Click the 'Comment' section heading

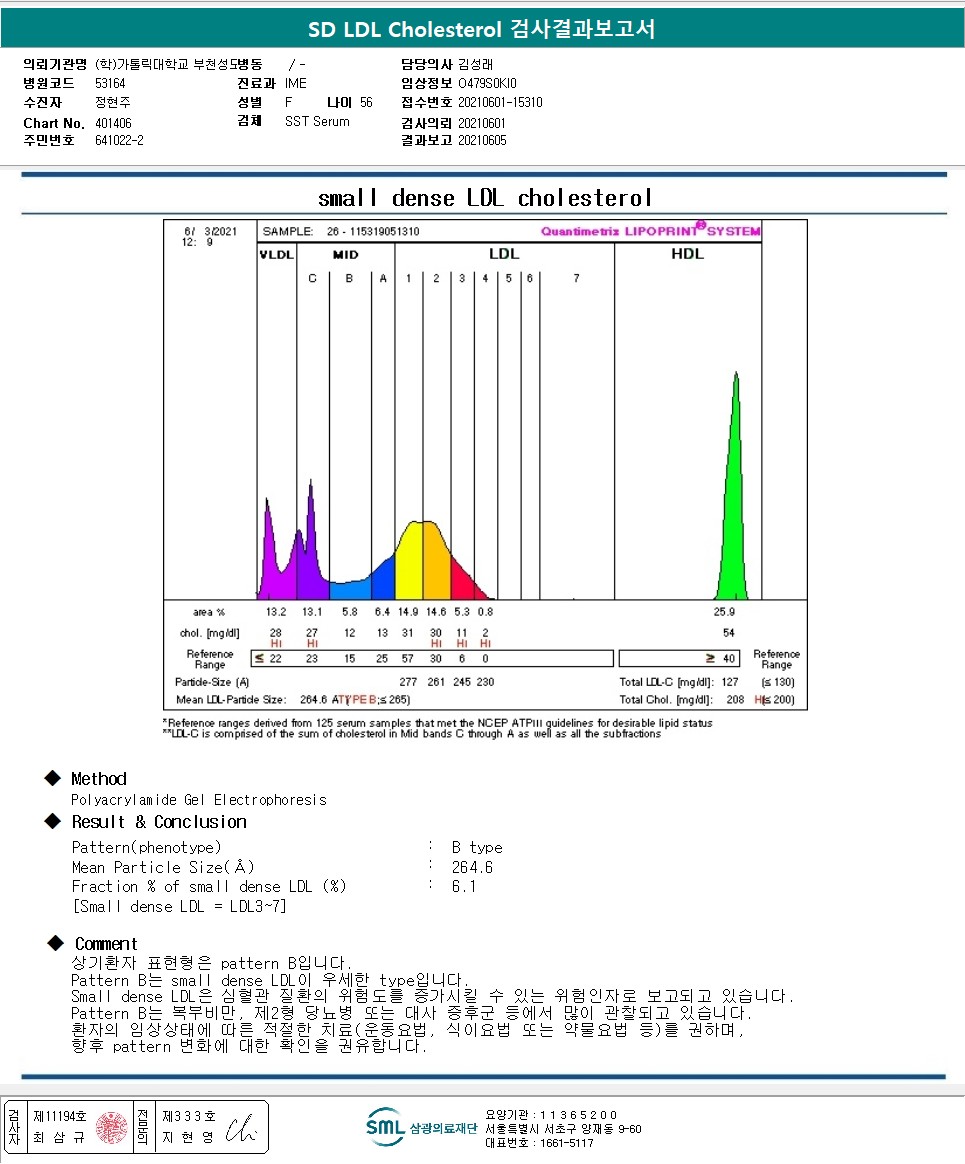click(106, 944)
